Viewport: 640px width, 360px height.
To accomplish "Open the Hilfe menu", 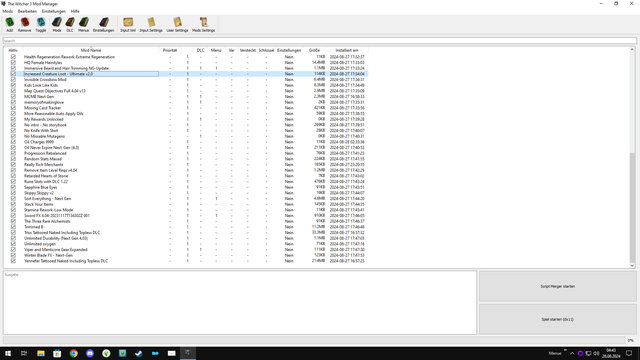I will point(75,11).
